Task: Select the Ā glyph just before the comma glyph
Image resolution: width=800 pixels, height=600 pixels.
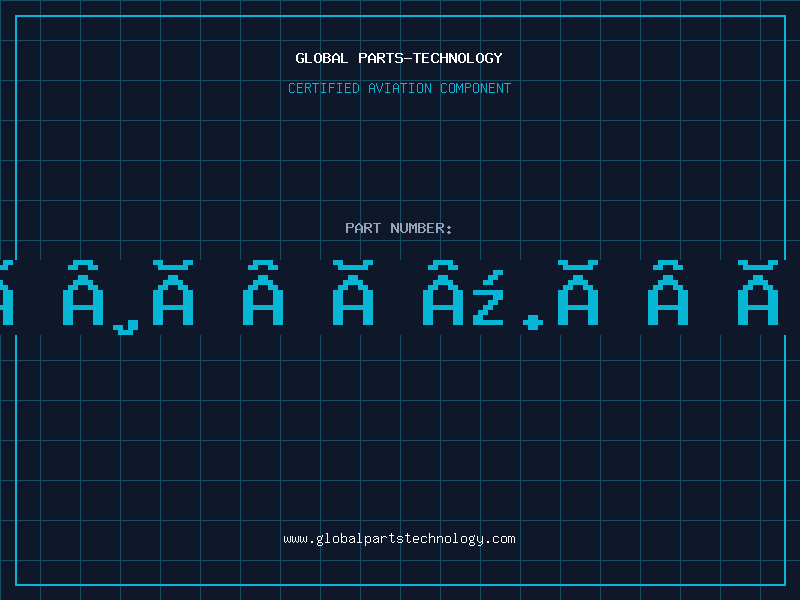Action: click(x=83, y=293)
